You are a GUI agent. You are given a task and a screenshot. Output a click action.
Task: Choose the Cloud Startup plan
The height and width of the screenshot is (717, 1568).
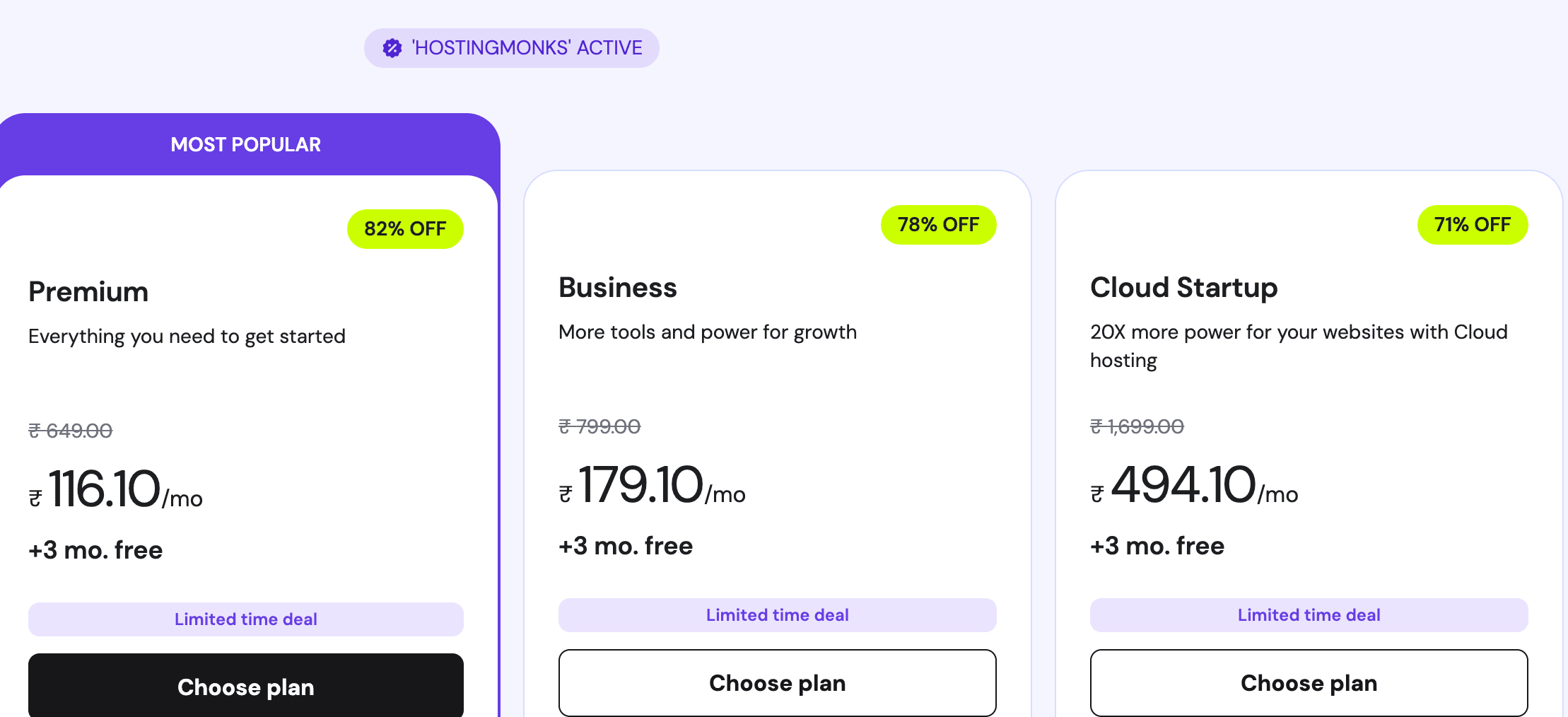1309,683
